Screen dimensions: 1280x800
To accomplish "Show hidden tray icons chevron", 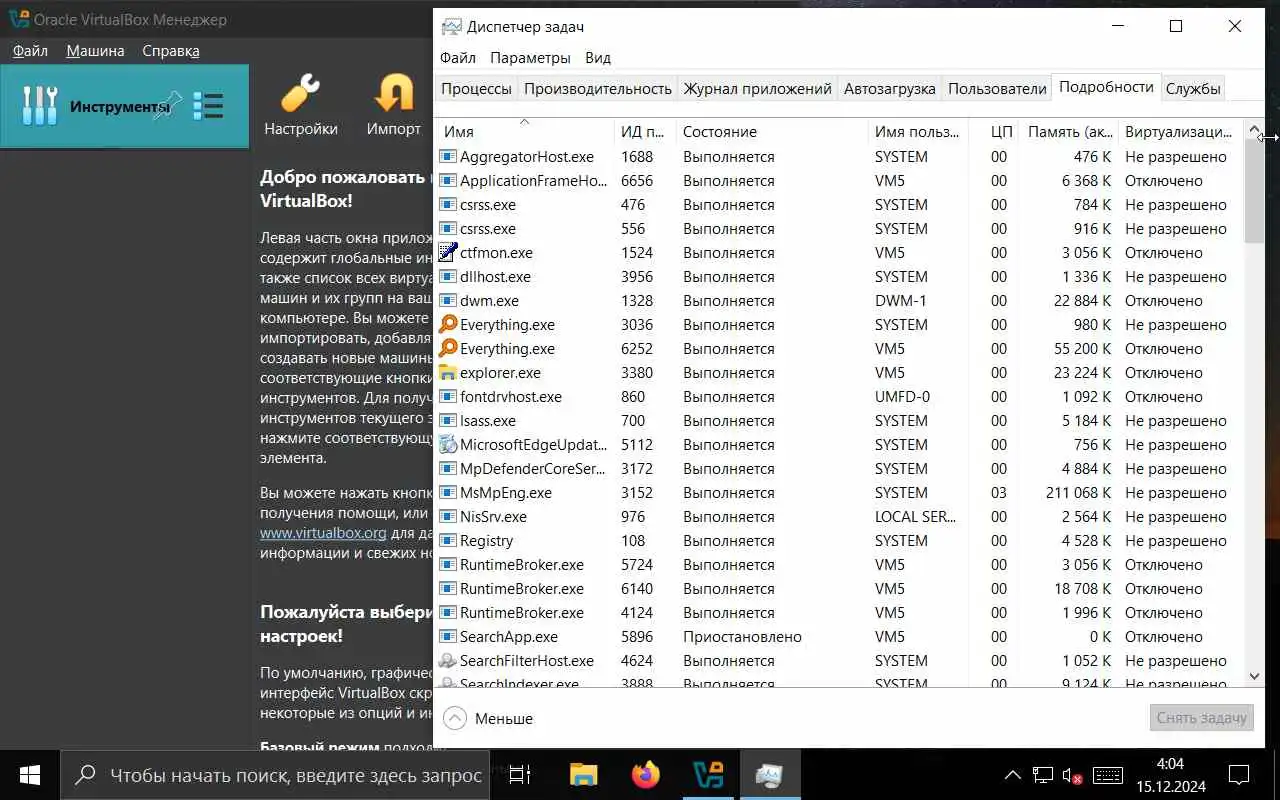I will coord(1012,775).
